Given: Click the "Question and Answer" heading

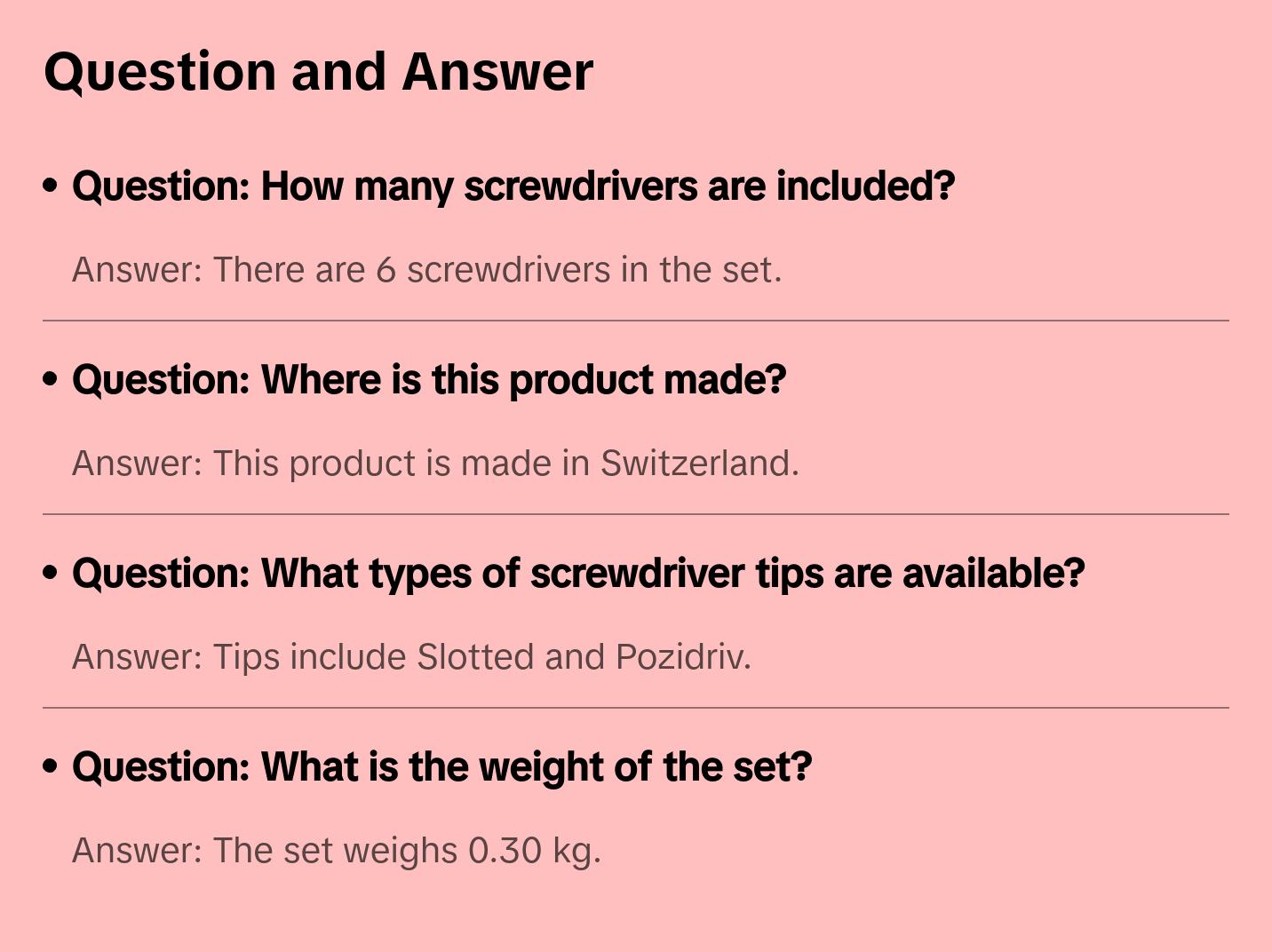Looking at the screenshot, I should coord(318,71).
